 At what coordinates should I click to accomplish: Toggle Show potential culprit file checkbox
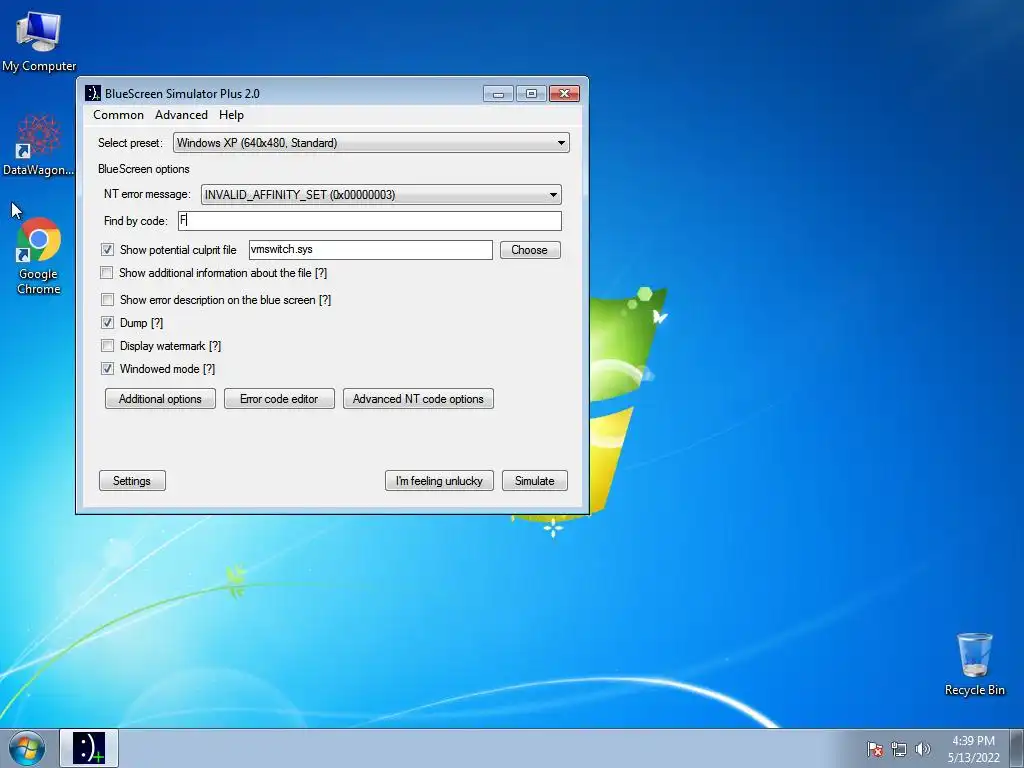(x=107, y=249)
